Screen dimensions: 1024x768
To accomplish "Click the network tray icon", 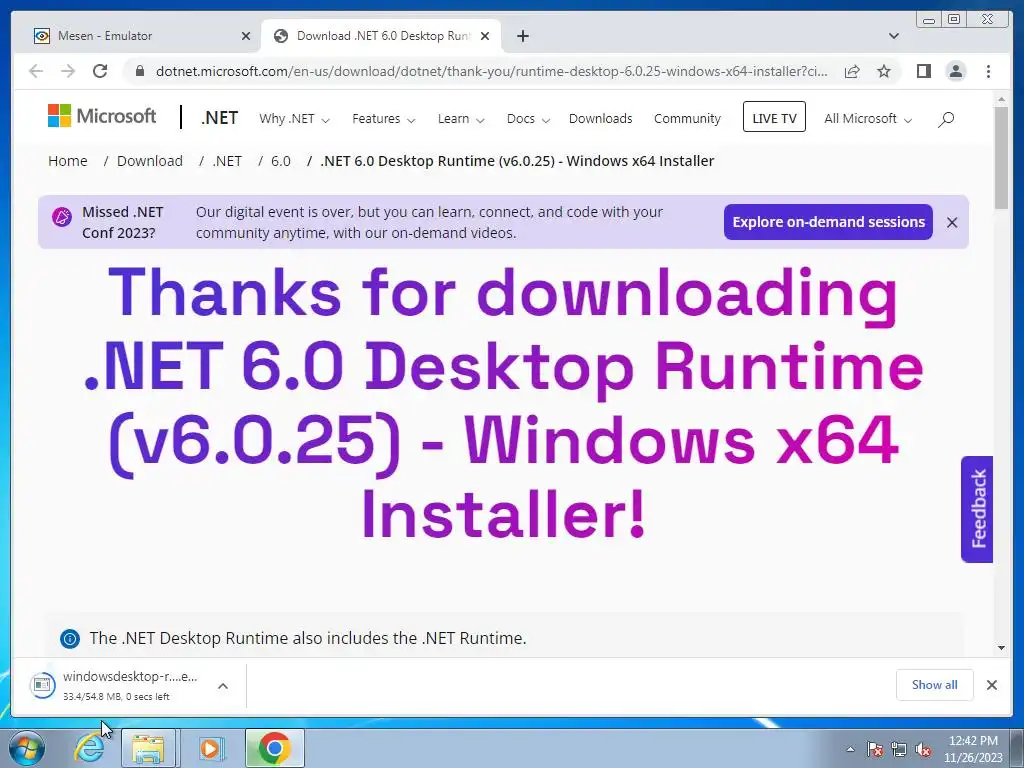I will tap(899, 750).
